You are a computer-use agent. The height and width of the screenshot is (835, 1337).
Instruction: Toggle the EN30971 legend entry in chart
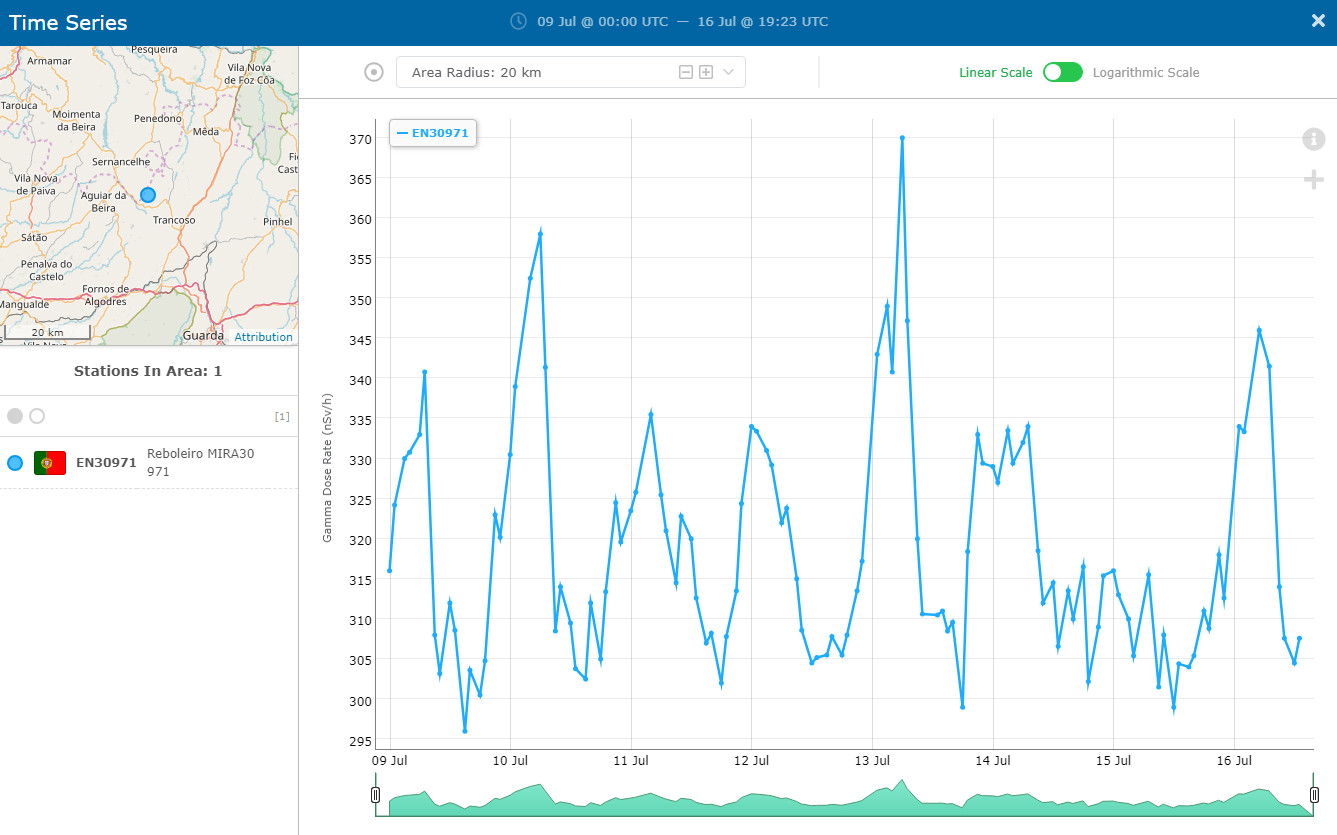coord(433,133)
